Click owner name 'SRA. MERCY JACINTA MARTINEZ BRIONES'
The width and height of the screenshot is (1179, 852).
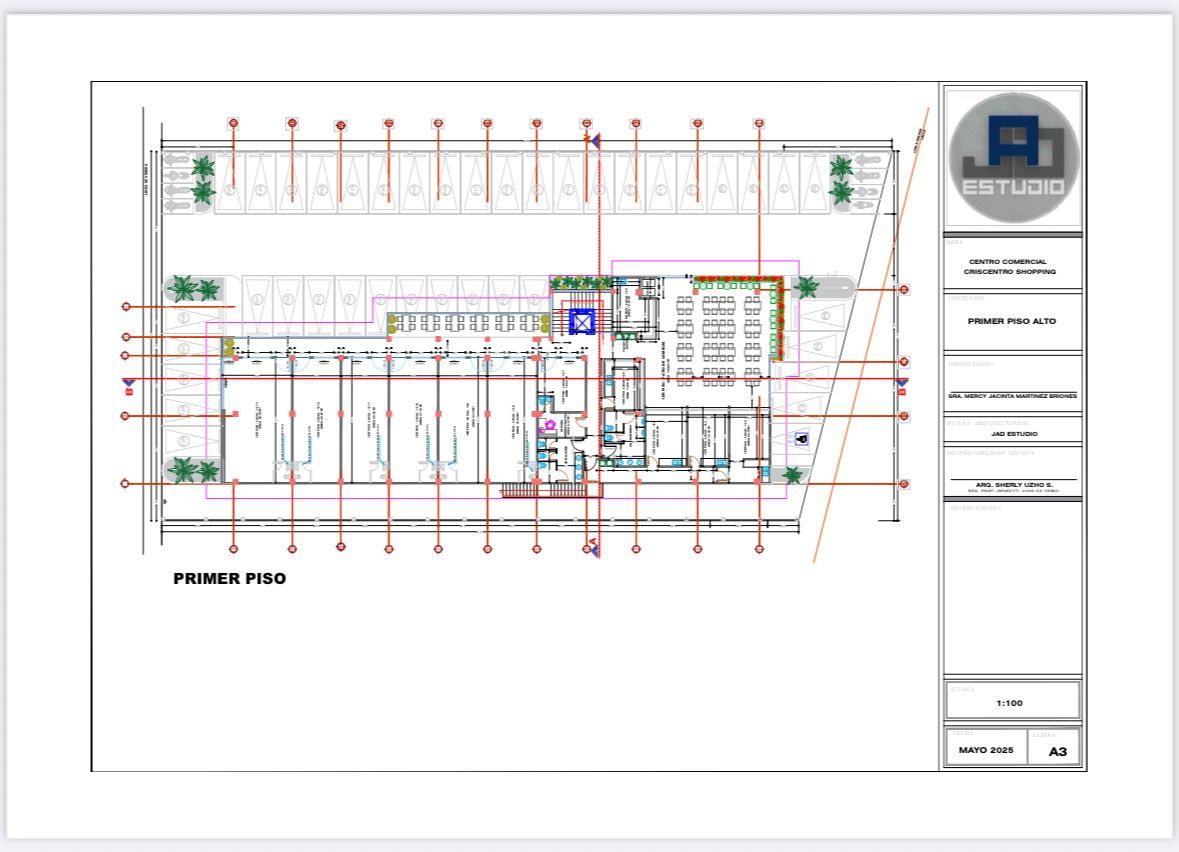click(x=1012, y=396)
